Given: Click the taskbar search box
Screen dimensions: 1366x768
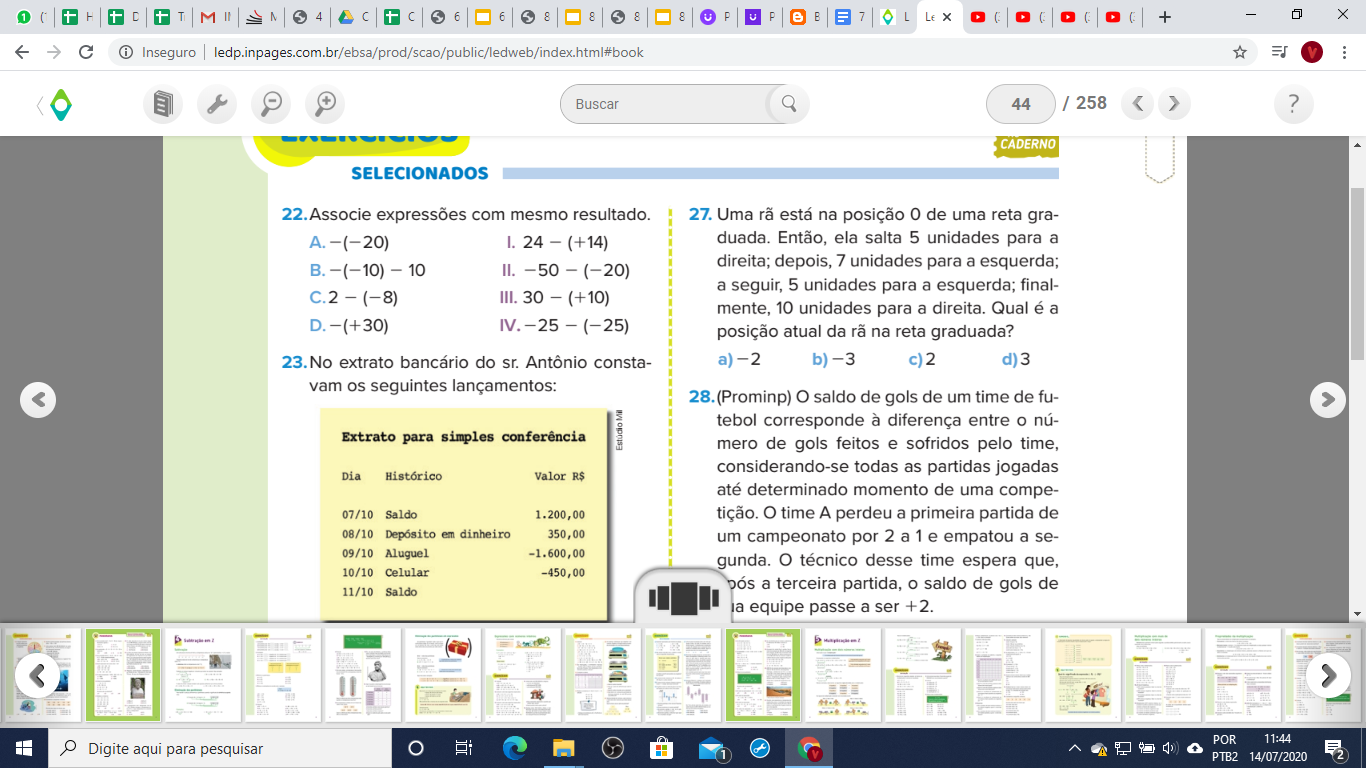Looking at the screenshot, I should [x=219, y=748].
